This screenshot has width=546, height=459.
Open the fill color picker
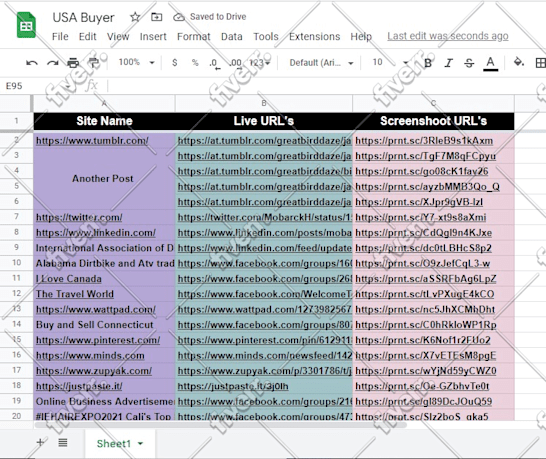pos(519,63)
